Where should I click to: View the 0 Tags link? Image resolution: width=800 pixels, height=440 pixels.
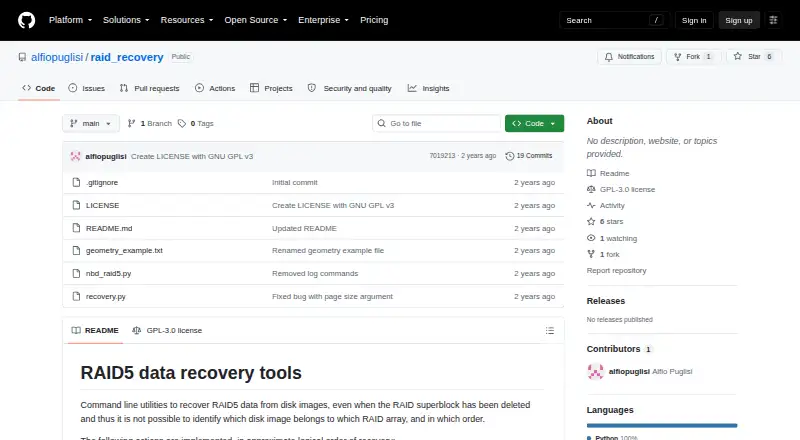(196, 124)
